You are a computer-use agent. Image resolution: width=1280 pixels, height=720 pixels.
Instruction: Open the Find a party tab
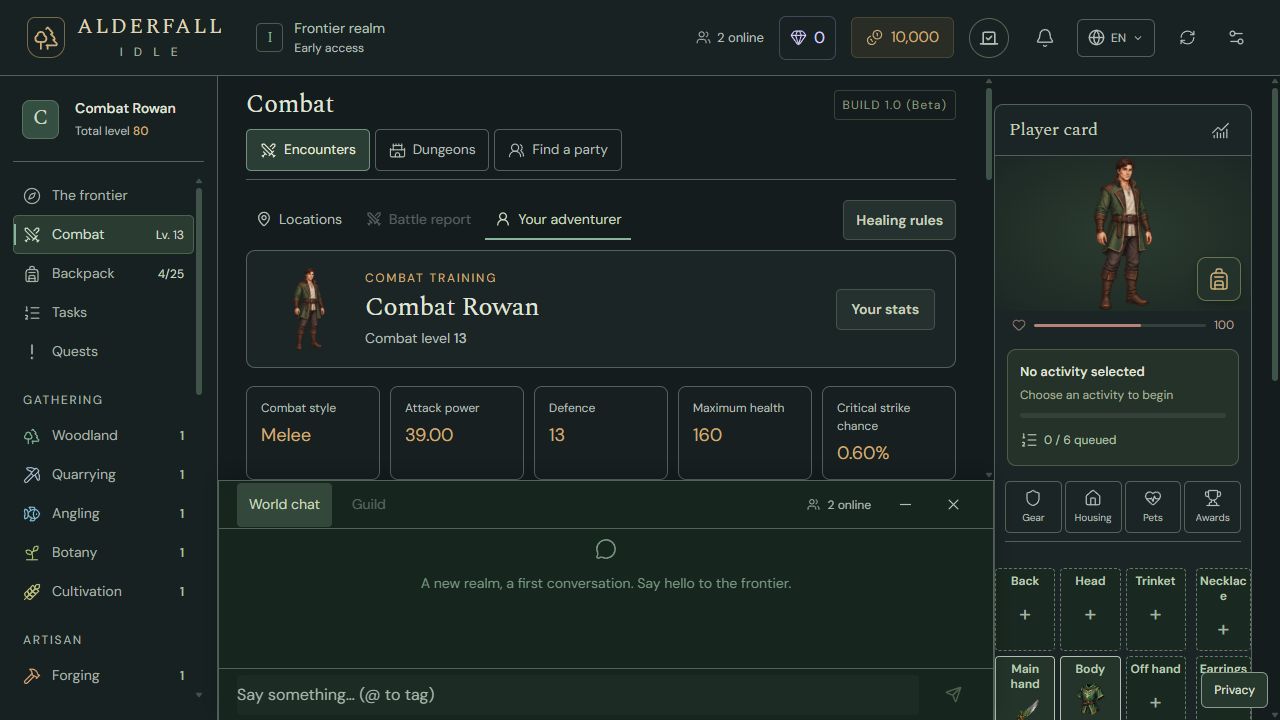[x=558, y=150]
